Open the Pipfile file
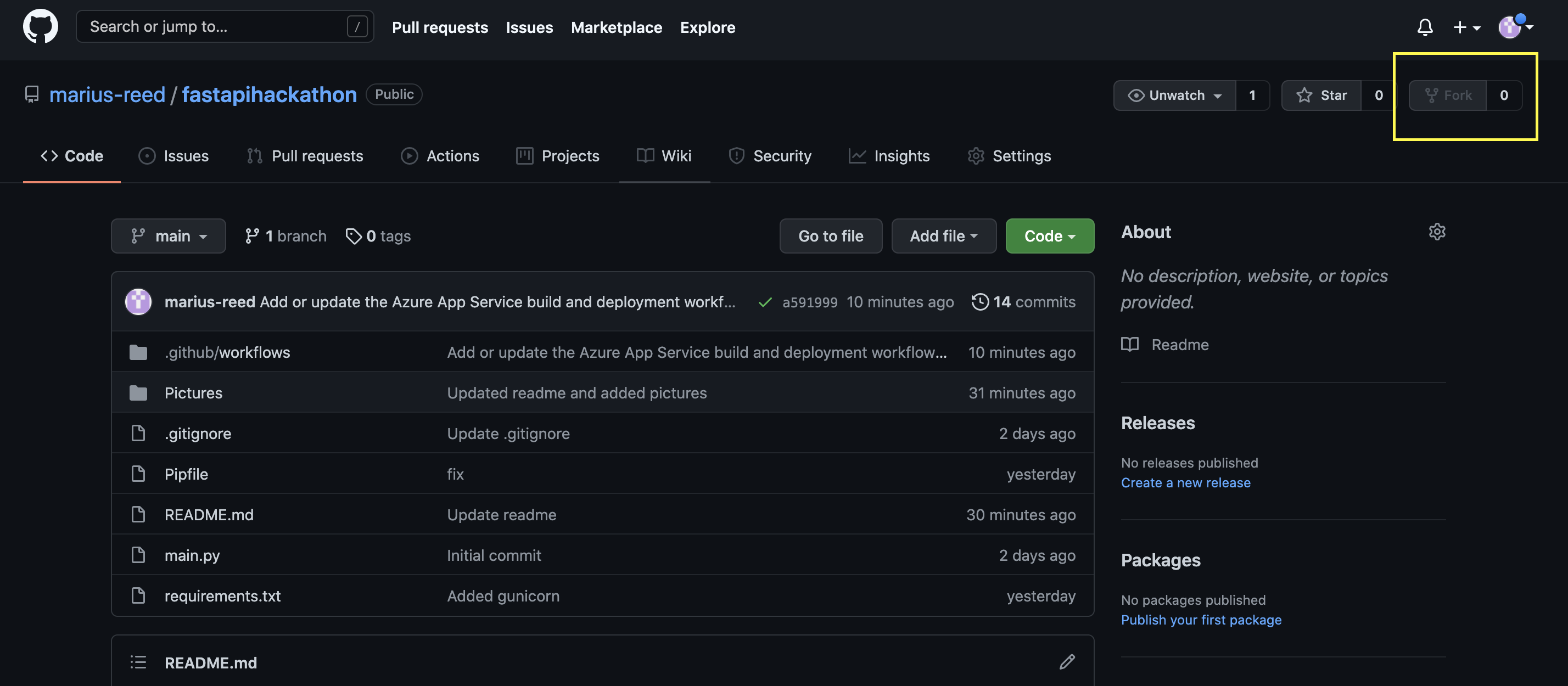 186,474
